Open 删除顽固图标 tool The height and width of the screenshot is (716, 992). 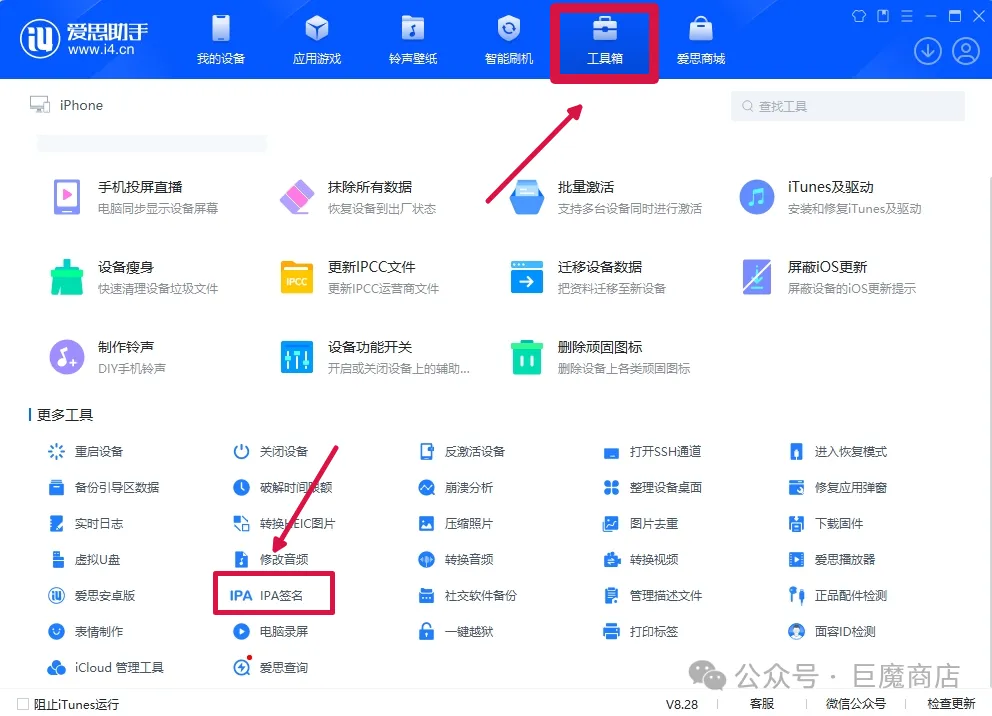(x=601, y=357)
